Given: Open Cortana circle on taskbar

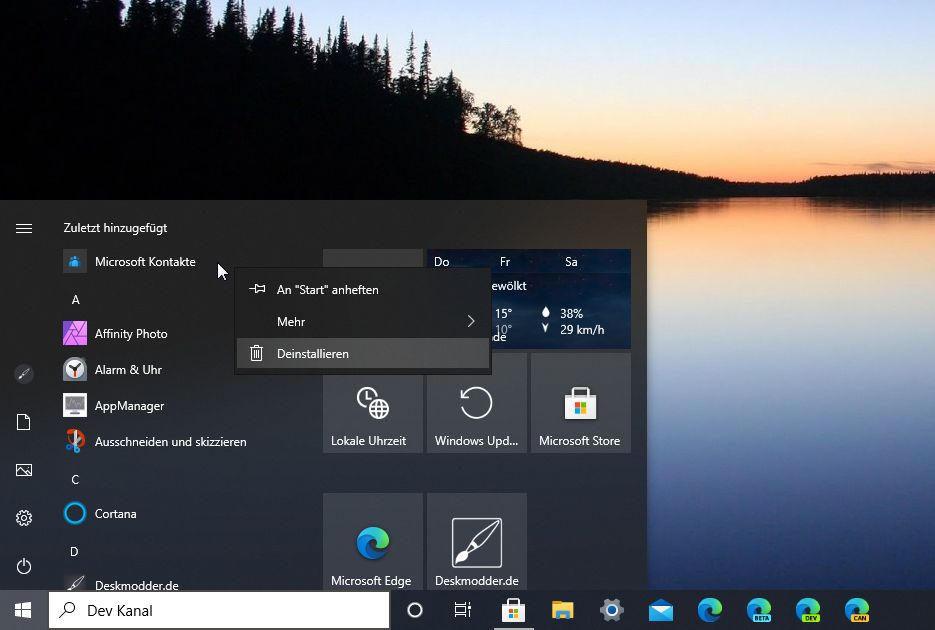Looking at the screenshot, I should [414, 610].
